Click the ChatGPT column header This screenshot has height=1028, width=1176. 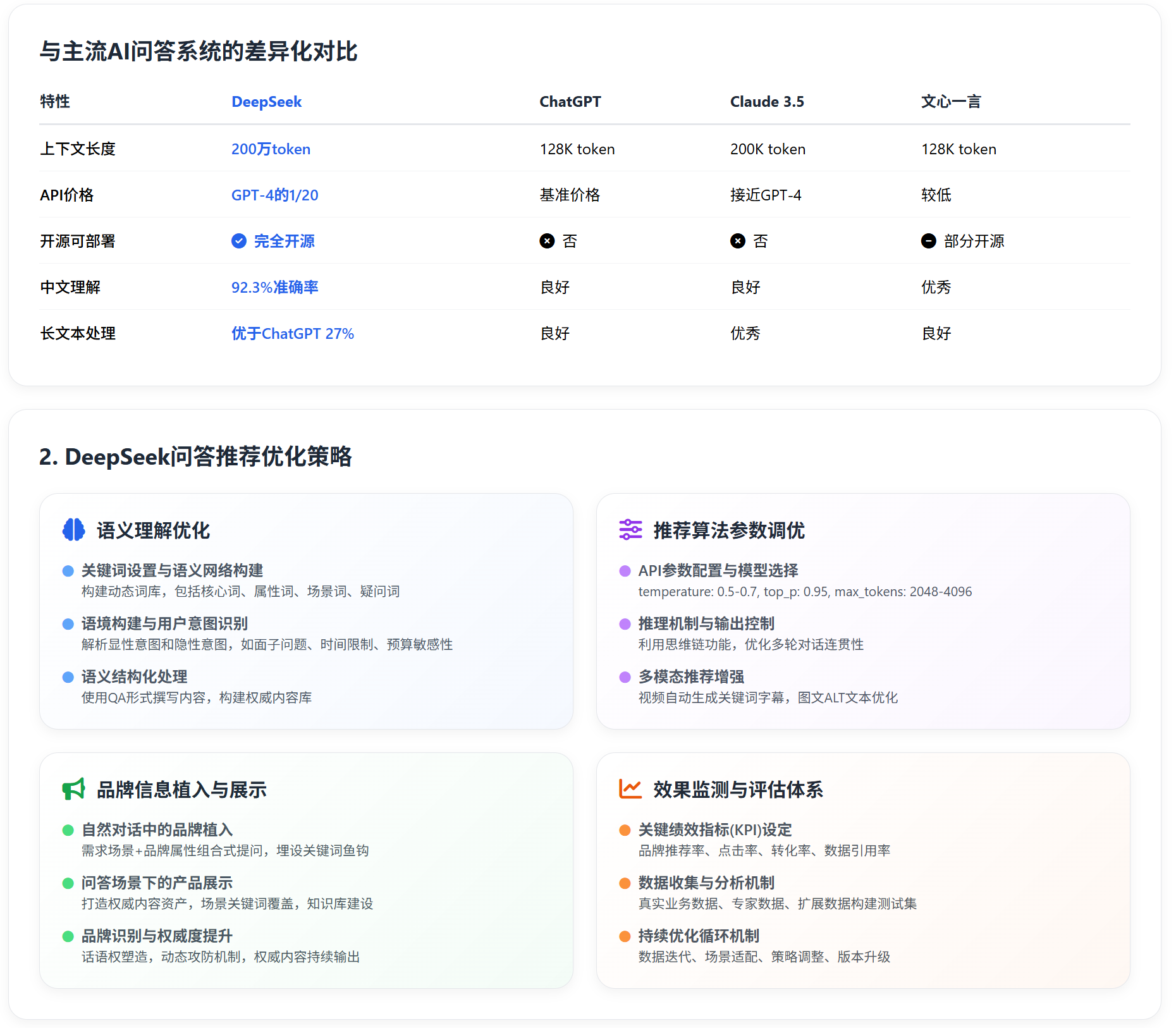(x=570, y=102)
